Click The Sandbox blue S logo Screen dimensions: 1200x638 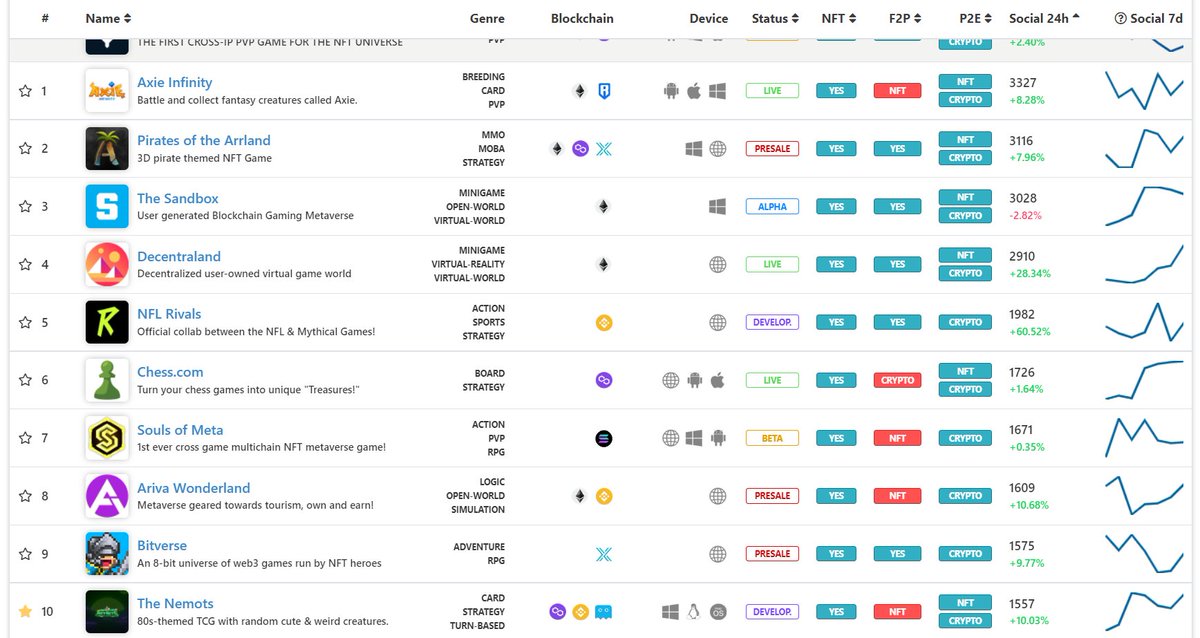(107, 207)
